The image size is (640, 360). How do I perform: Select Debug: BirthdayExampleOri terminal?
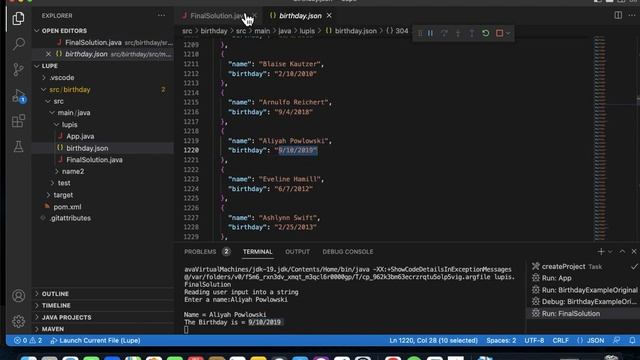tap(584, 302)
